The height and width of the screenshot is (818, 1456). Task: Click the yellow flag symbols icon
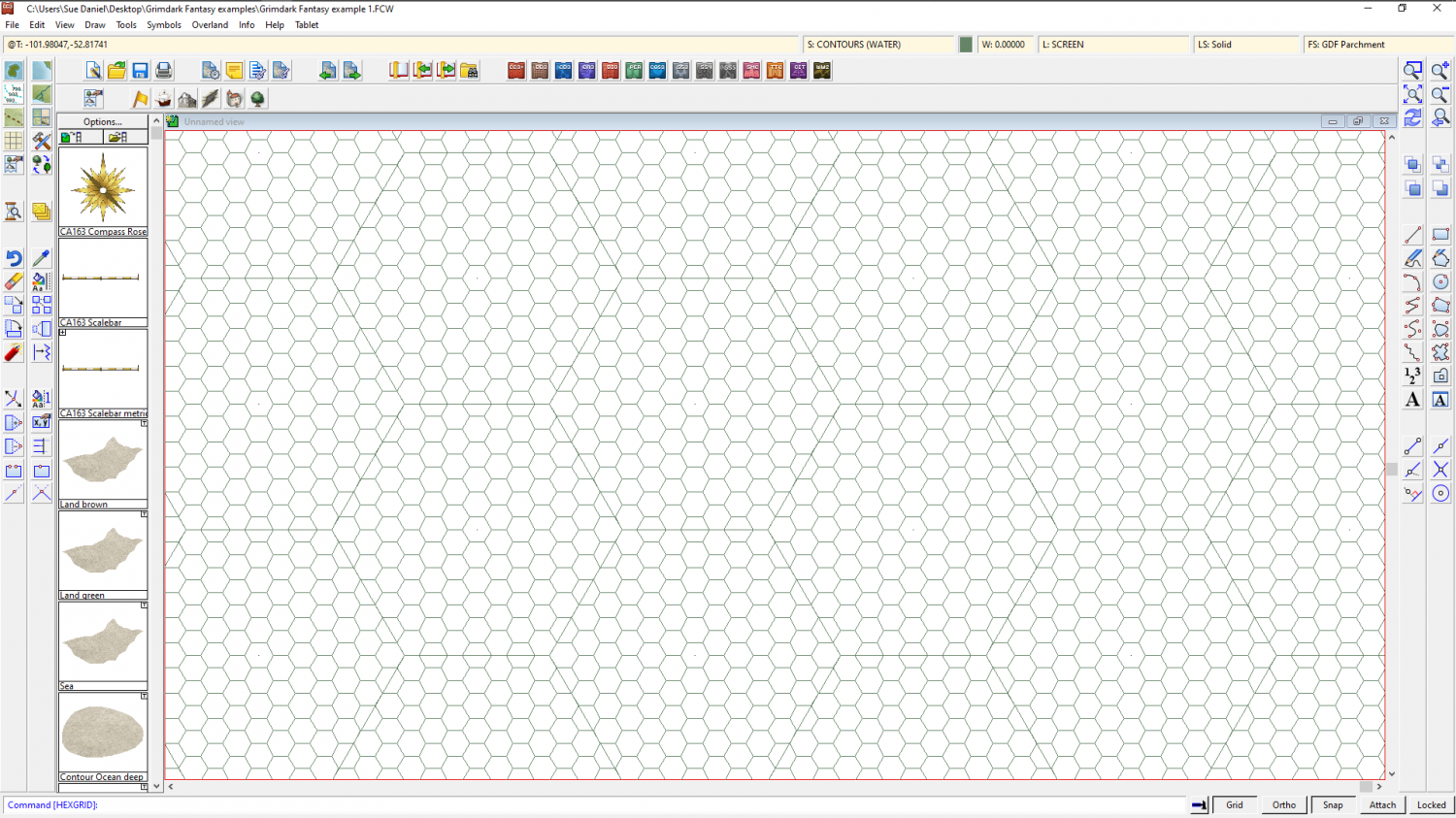(x=141, y=99)
